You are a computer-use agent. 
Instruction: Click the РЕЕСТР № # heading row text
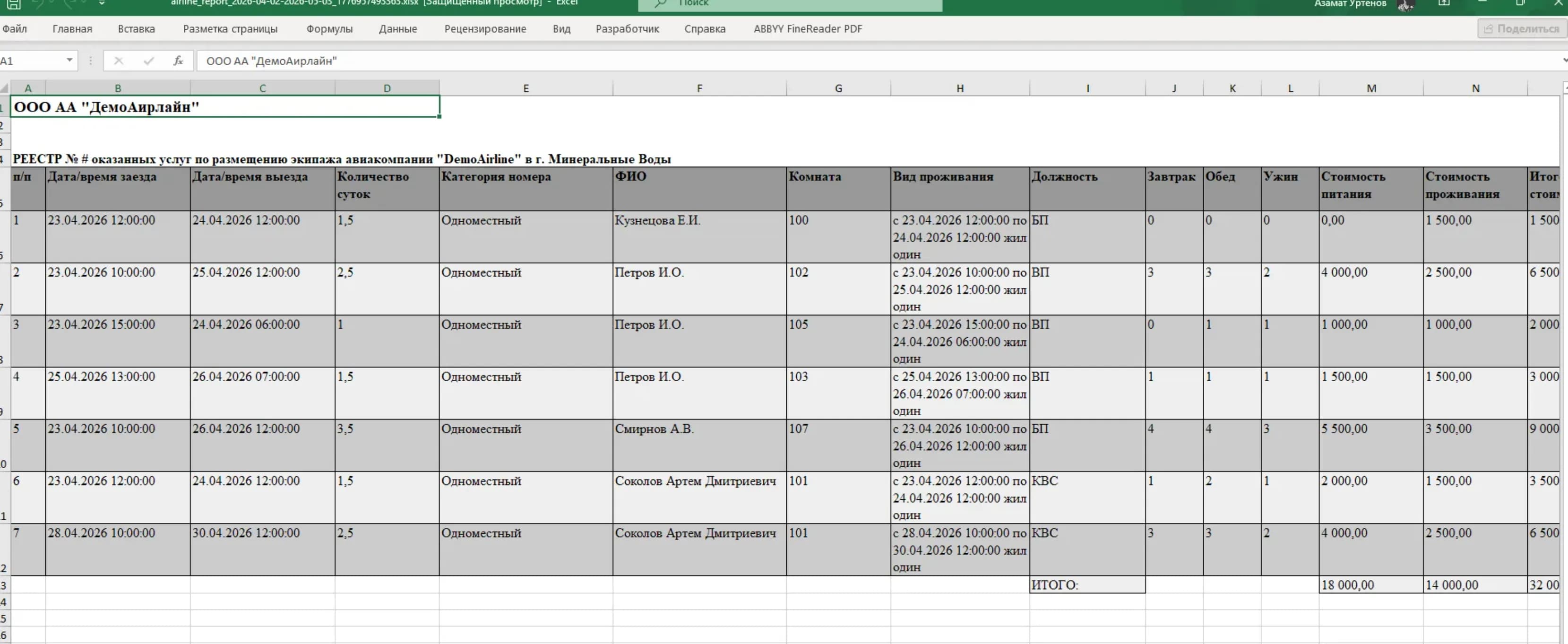(342, 159)
